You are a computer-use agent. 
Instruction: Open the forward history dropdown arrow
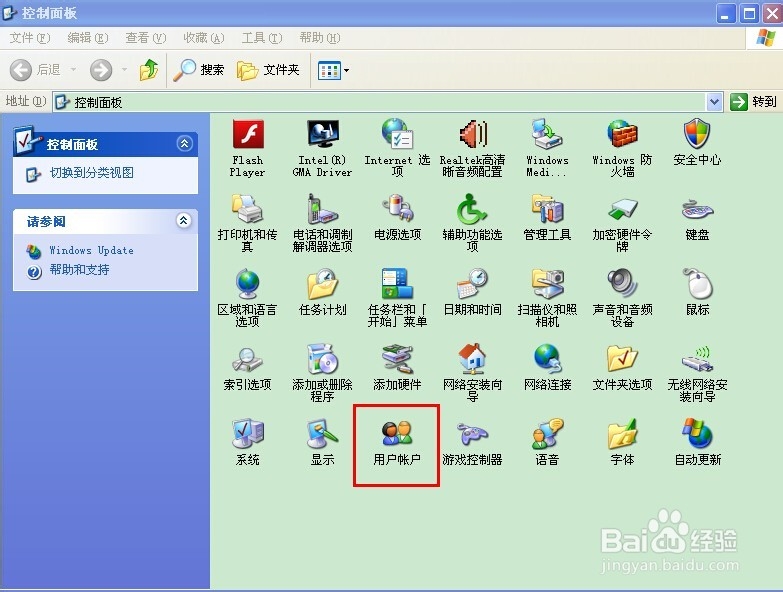(124, 70)
